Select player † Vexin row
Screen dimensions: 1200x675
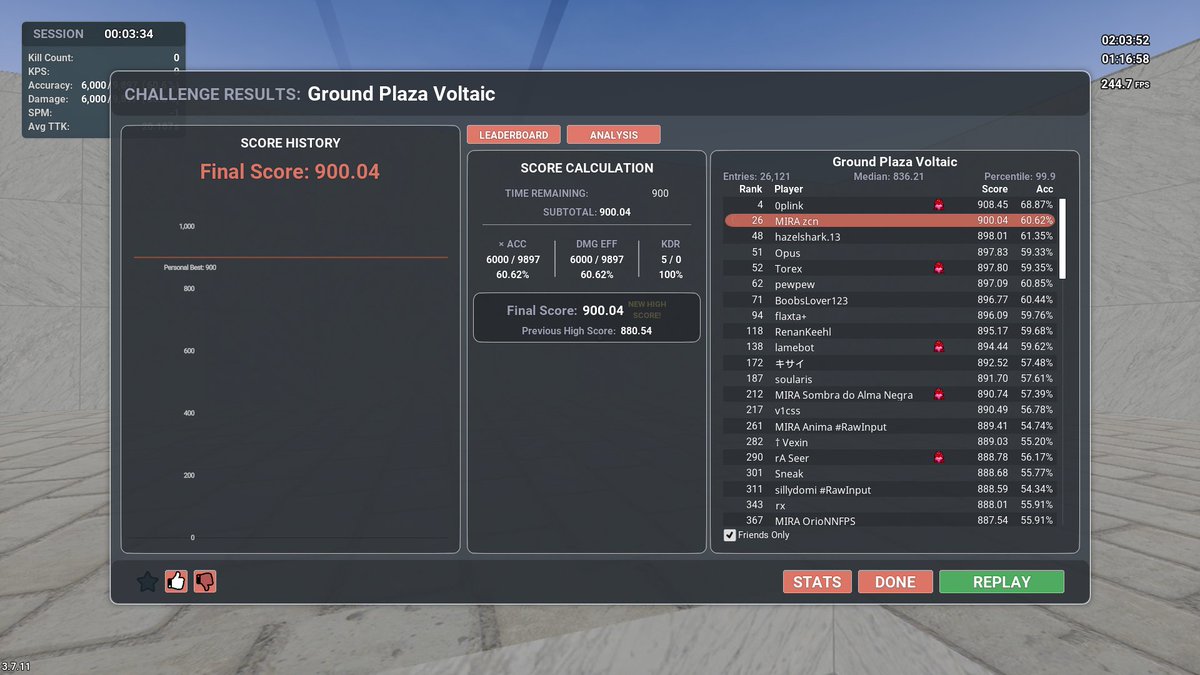point(890,442)
